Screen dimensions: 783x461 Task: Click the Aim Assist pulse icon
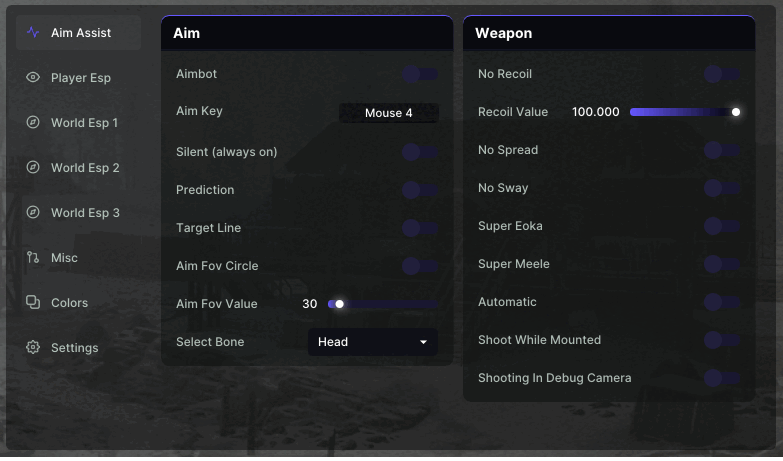[x=33, y=33]
